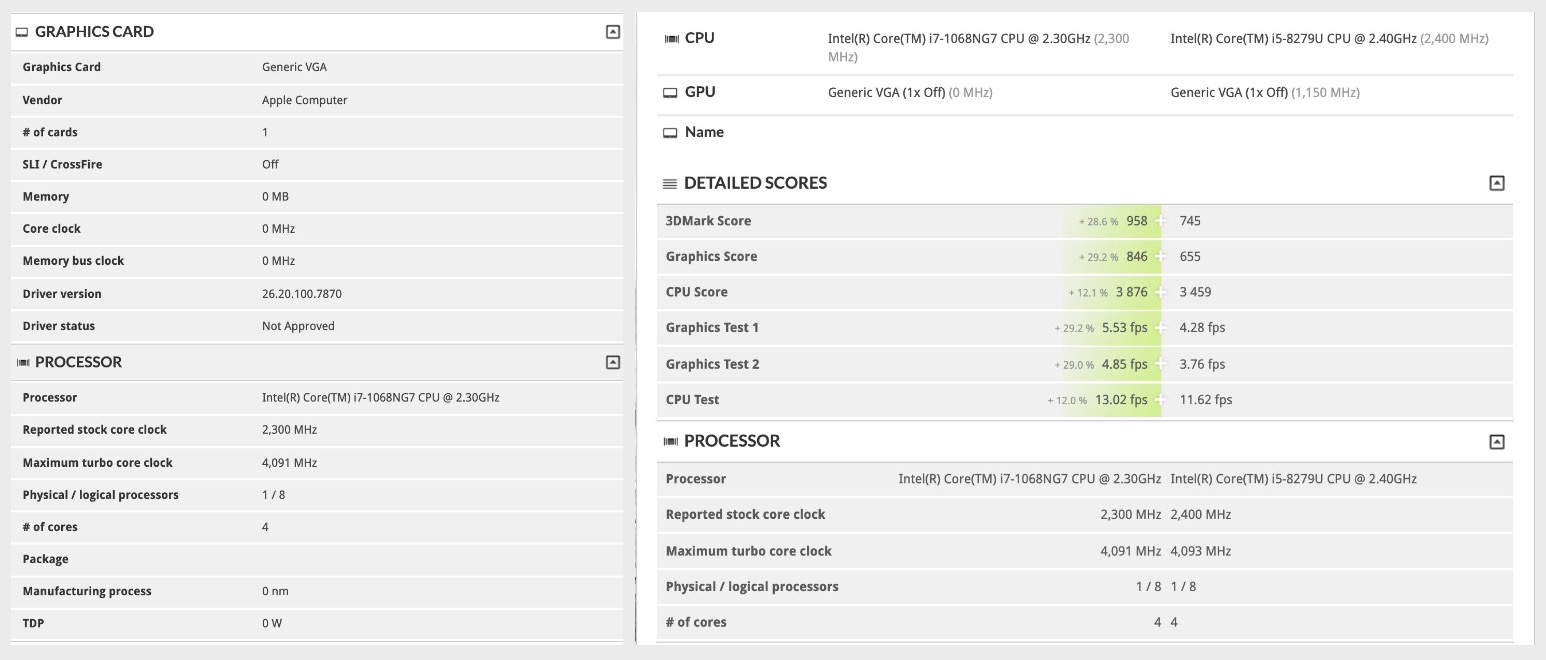The image size is (1546, 660).
Task: Click the i5-8279U CPU name in comparison header
Action: pyautogui.click(x=1293, y=39)
